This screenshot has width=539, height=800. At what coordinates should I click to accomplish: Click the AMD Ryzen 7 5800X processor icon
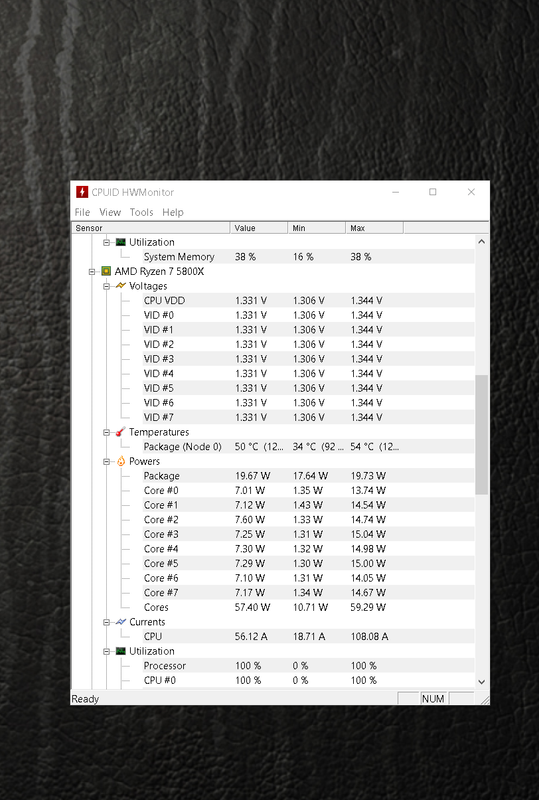(x=106, y=271)
